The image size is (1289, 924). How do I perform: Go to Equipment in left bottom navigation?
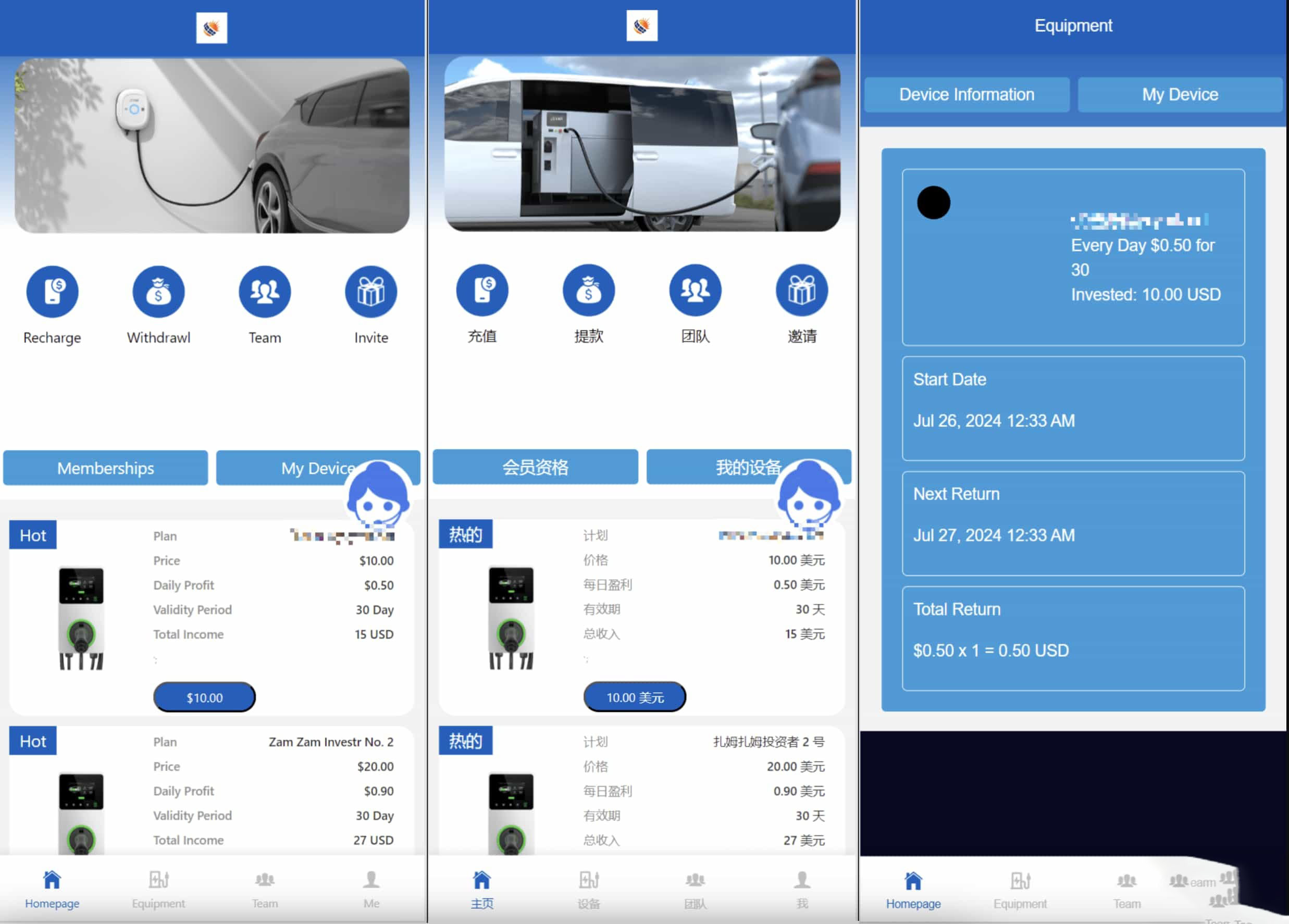pyautogui.click(x=158, y=890)
